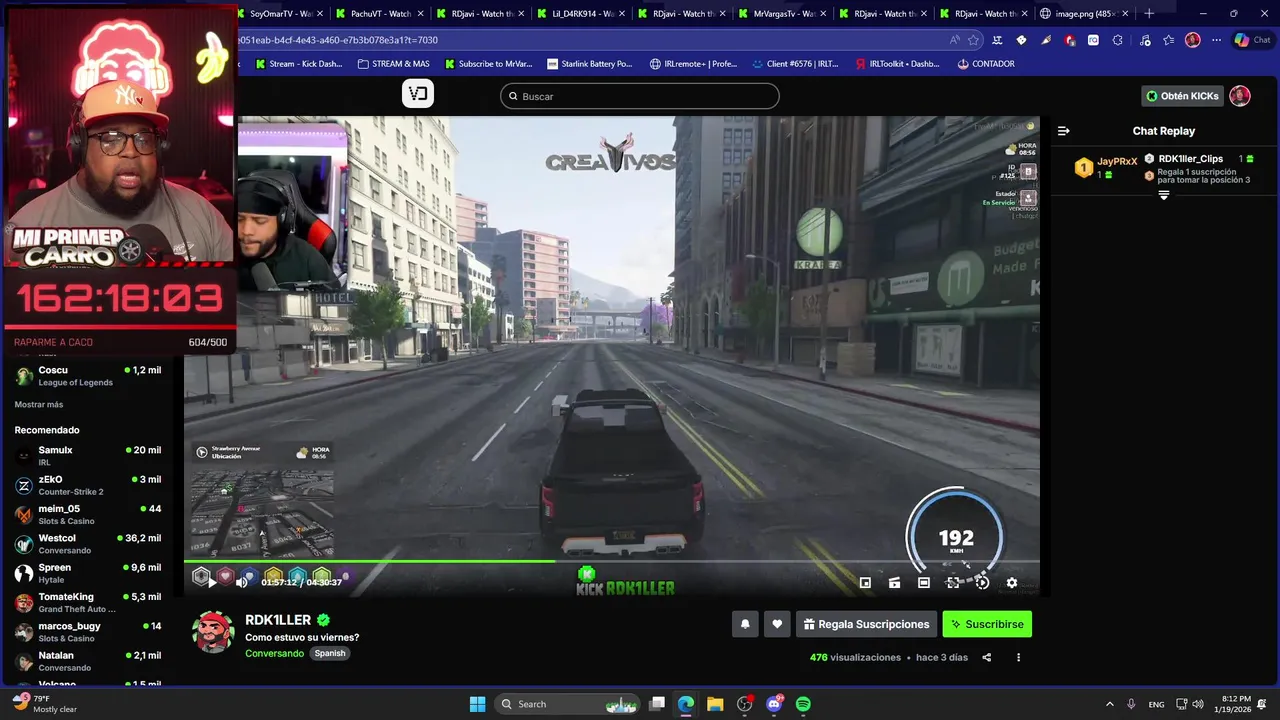The height and width of the screenshot is (720, 1280).
Task: Open Edge Settings and more menu
Action: click(1216, 40)
